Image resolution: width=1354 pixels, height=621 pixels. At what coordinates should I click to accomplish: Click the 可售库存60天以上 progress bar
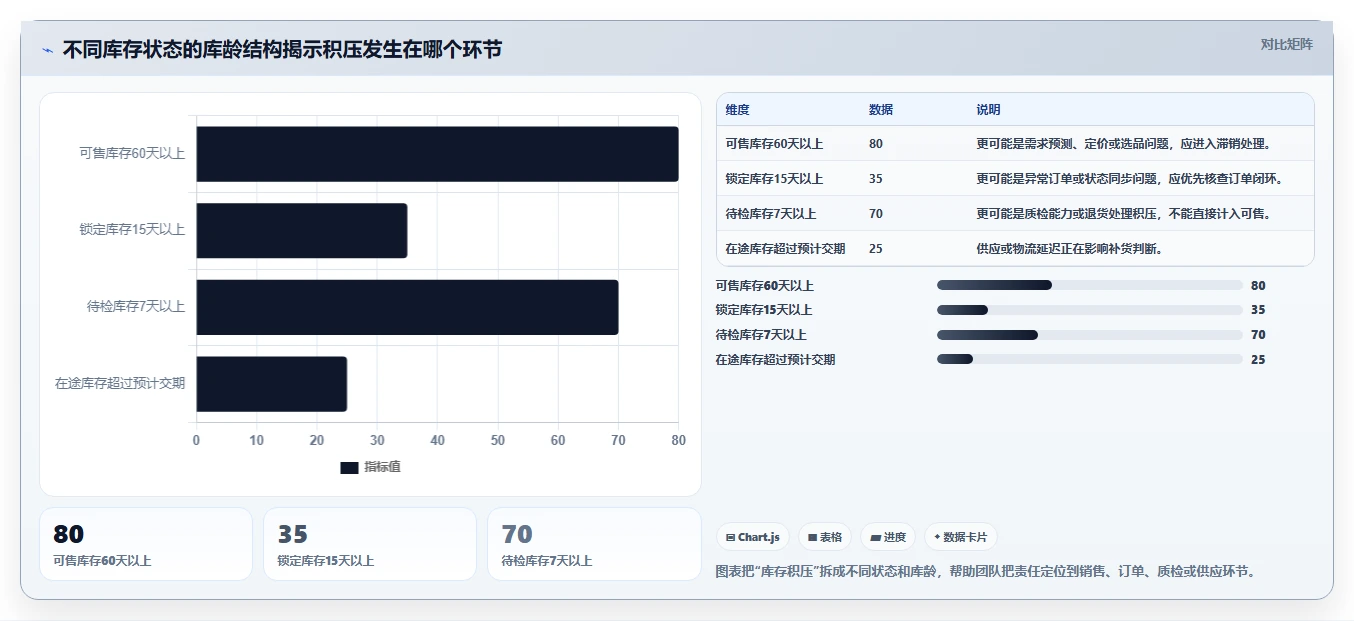1090,285
